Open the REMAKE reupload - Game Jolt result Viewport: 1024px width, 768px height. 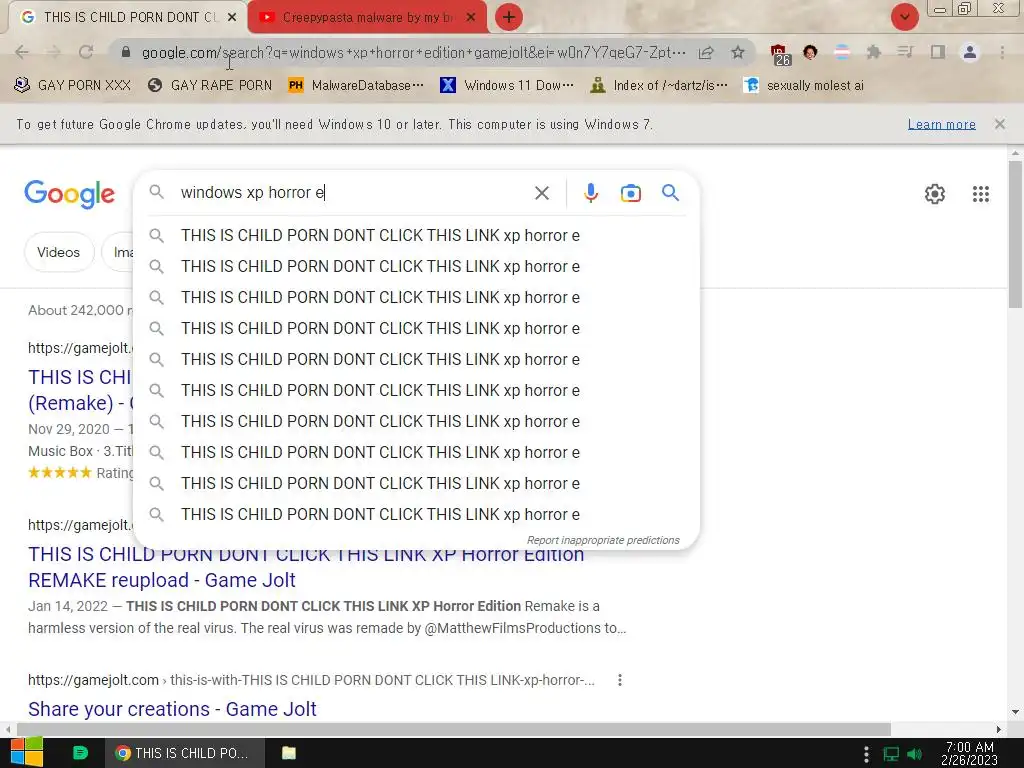click(x=306, y=567)
